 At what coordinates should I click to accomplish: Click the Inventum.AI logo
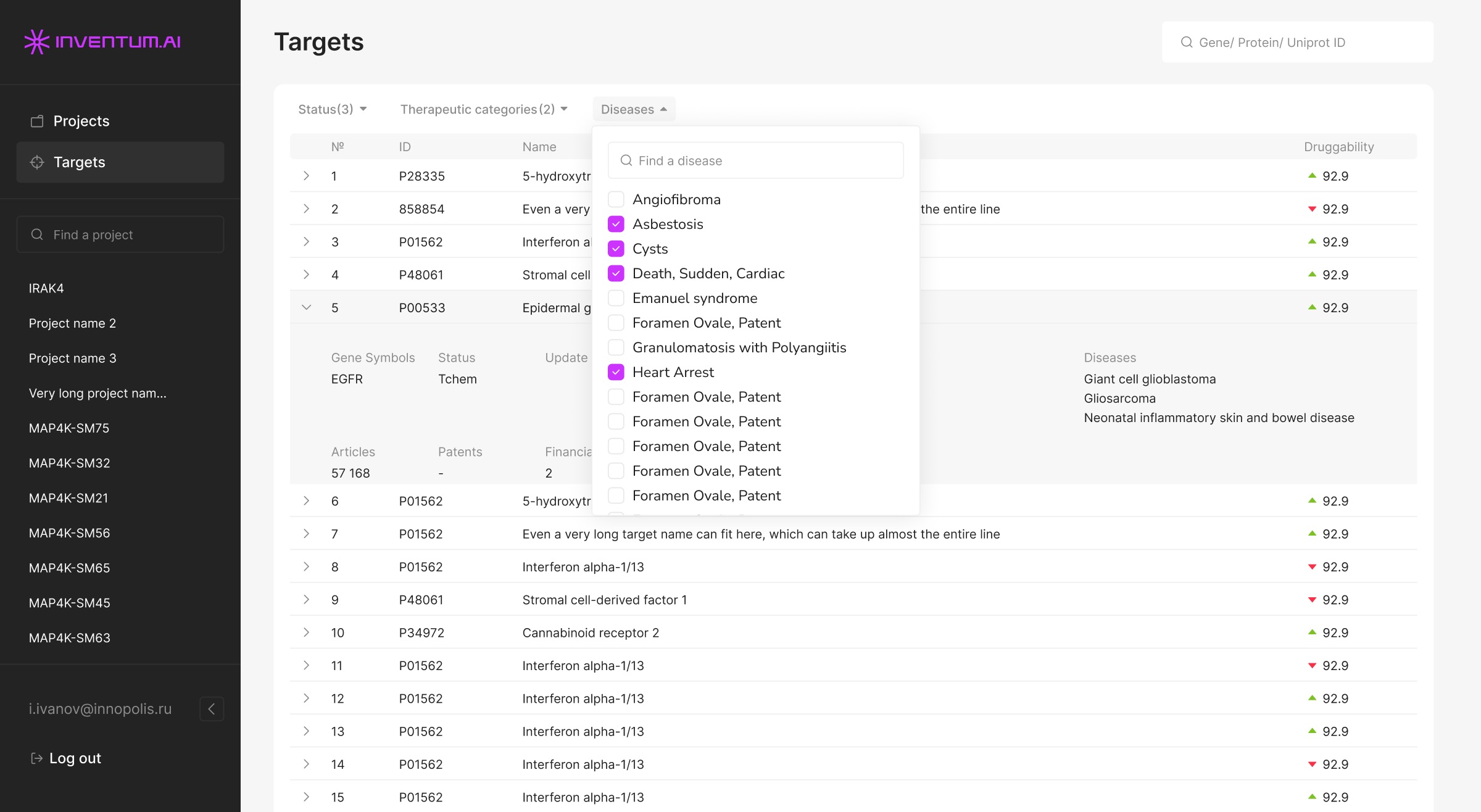coord(102,42)
